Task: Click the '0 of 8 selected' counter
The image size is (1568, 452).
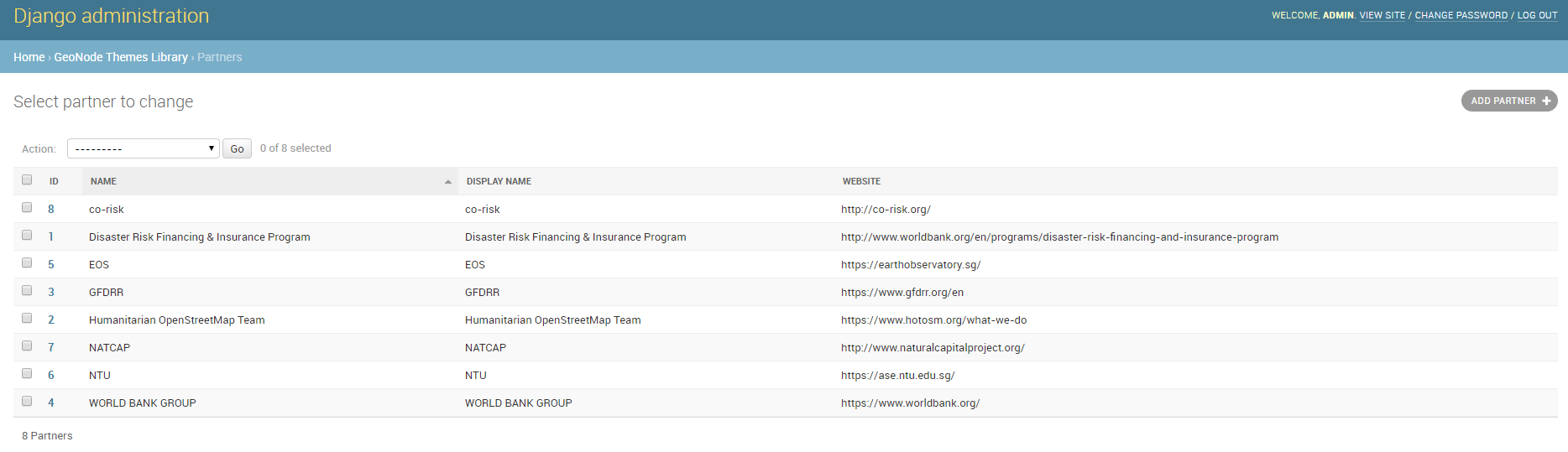Action: point(295,148)
